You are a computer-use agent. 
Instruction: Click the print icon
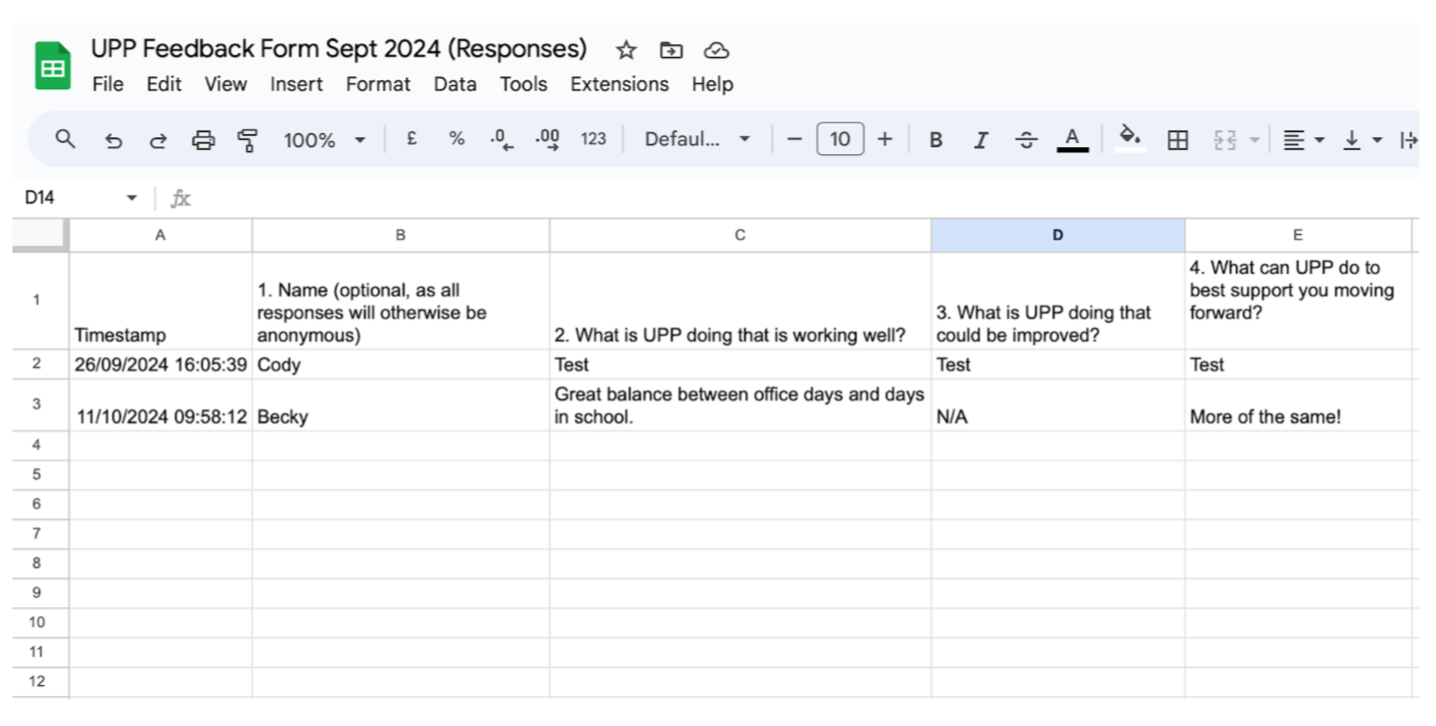point(203,140)
